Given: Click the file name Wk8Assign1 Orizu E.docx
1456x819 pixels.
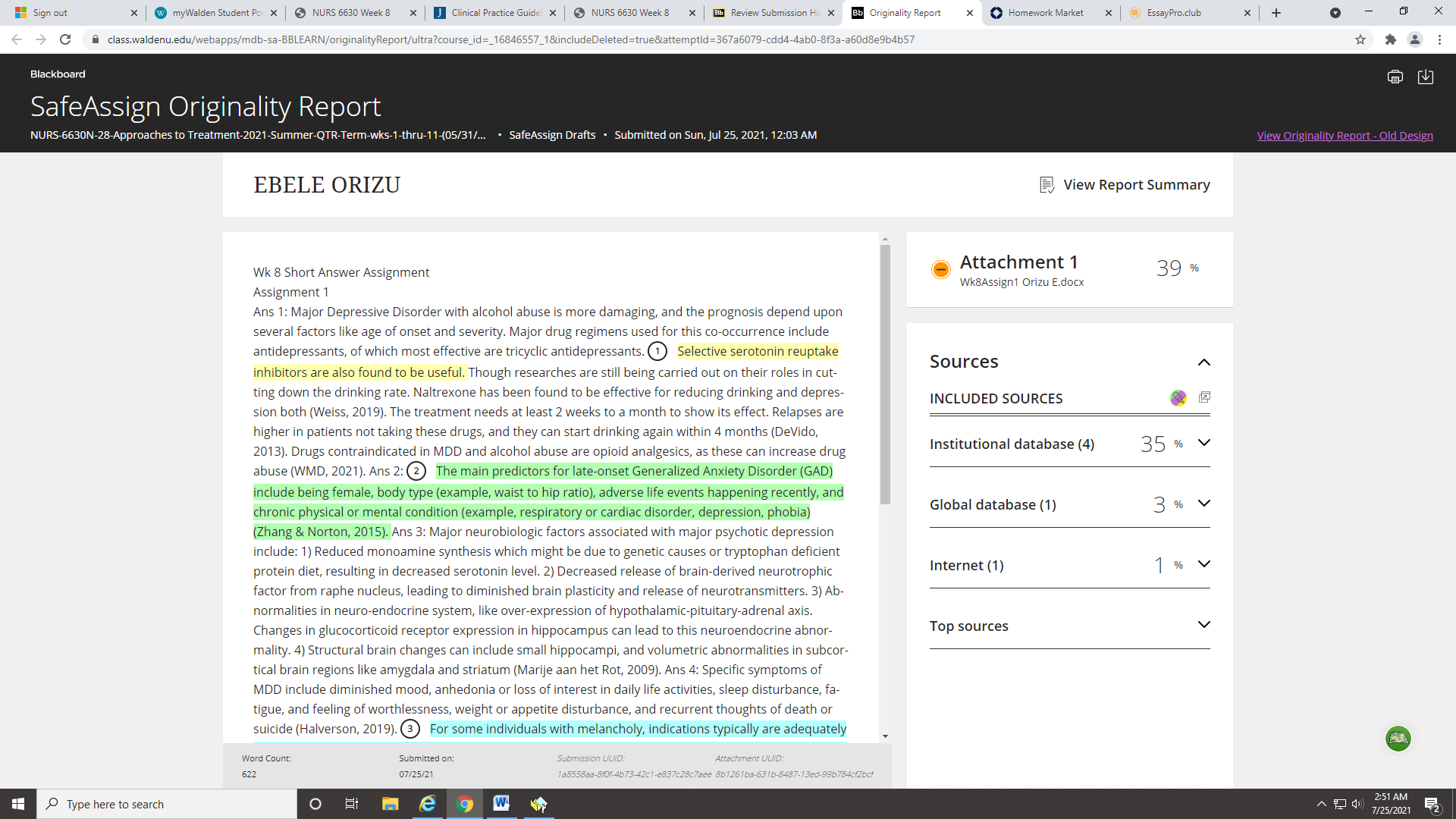Looking at the screenshot, I should point(1021,283).
